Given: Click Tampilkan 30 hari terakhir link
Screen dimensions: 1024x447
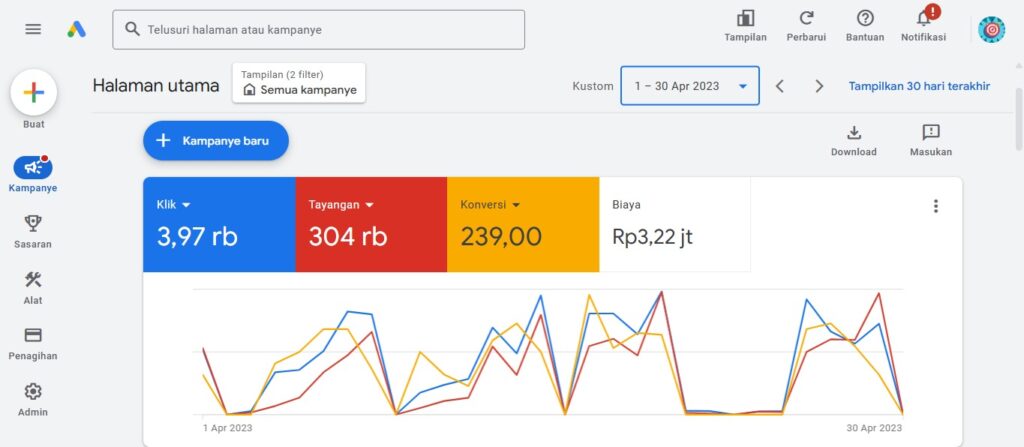Looking at the screenshot, I should 919,86.
